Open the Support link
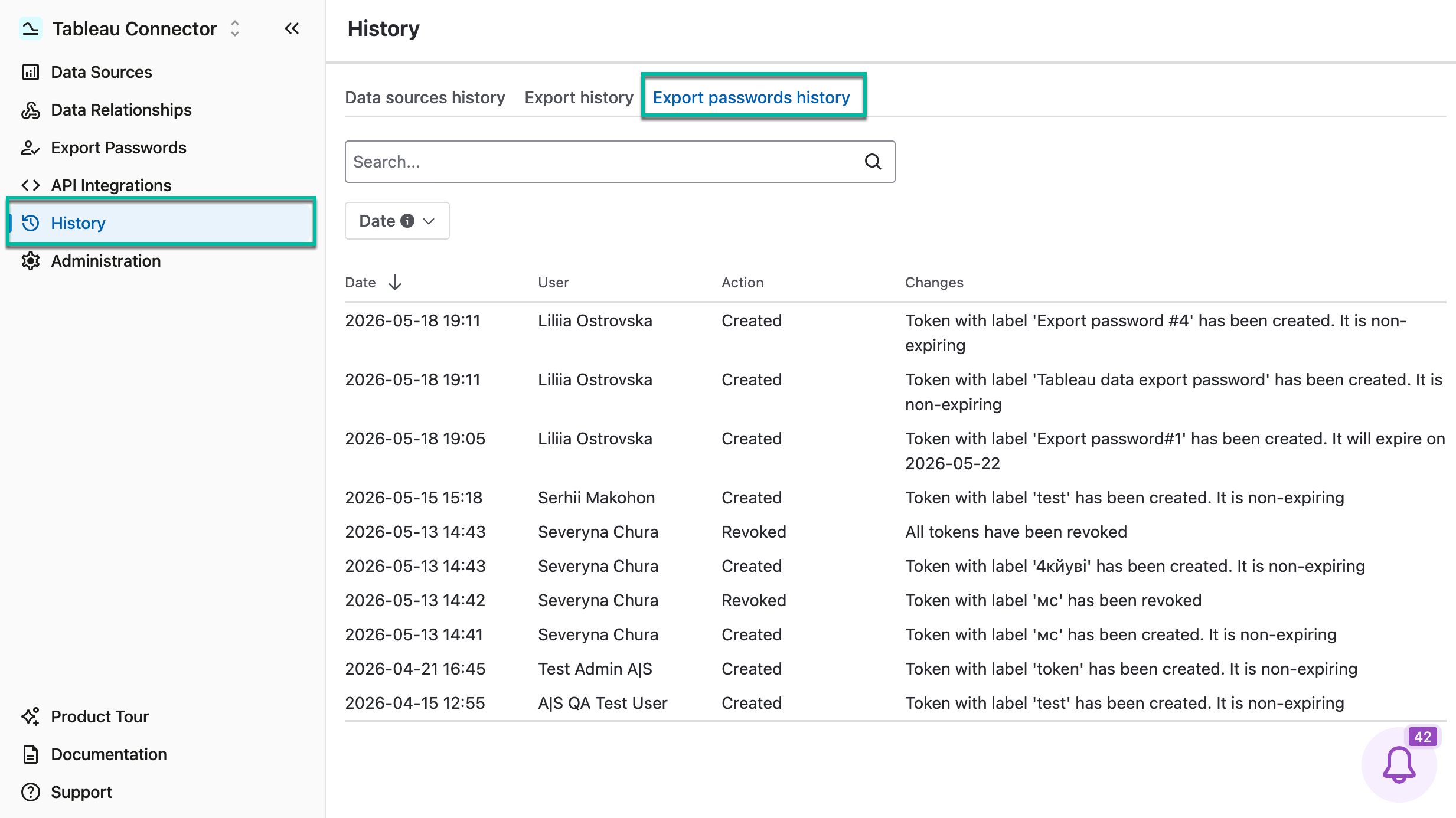This screenshot has width=1456, height=818. coord(81,792)
